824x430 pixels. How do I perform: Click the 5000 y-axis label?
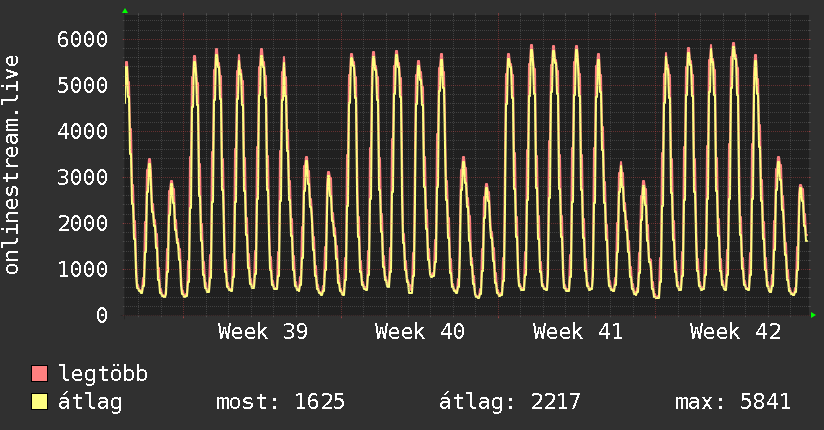[x=83, y=85]
